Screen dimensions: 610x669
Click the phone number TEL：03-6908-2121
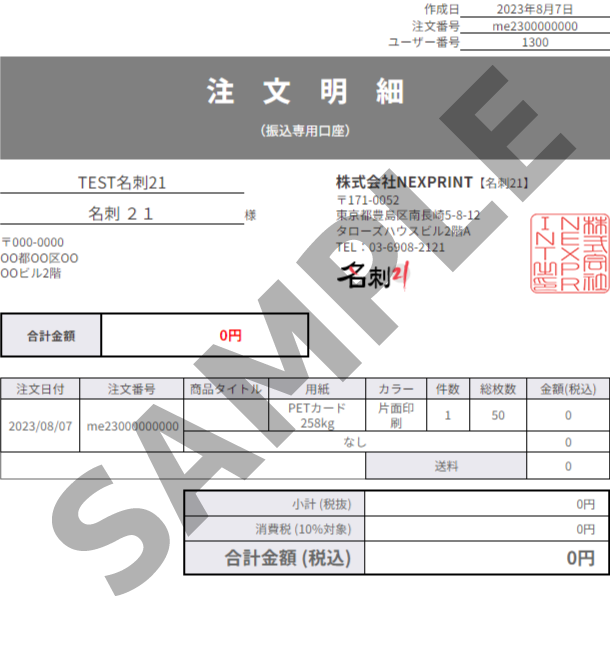point(390,247)
